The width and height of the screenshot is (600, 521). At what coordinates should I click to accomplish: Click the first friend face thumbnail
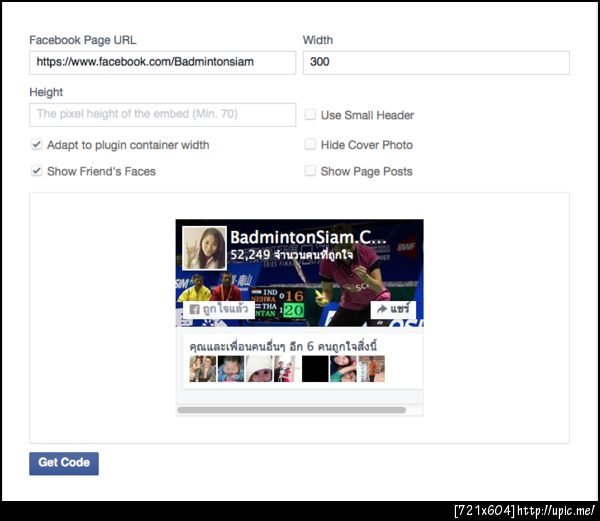202,369
